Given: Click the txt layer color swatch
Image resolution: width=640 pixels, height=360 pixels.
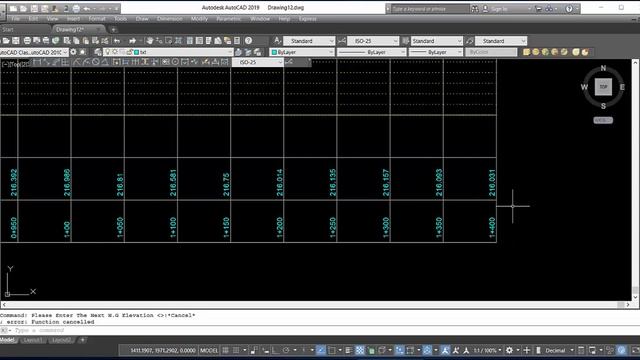Looking at the screenshot, I should click(136, 52).
